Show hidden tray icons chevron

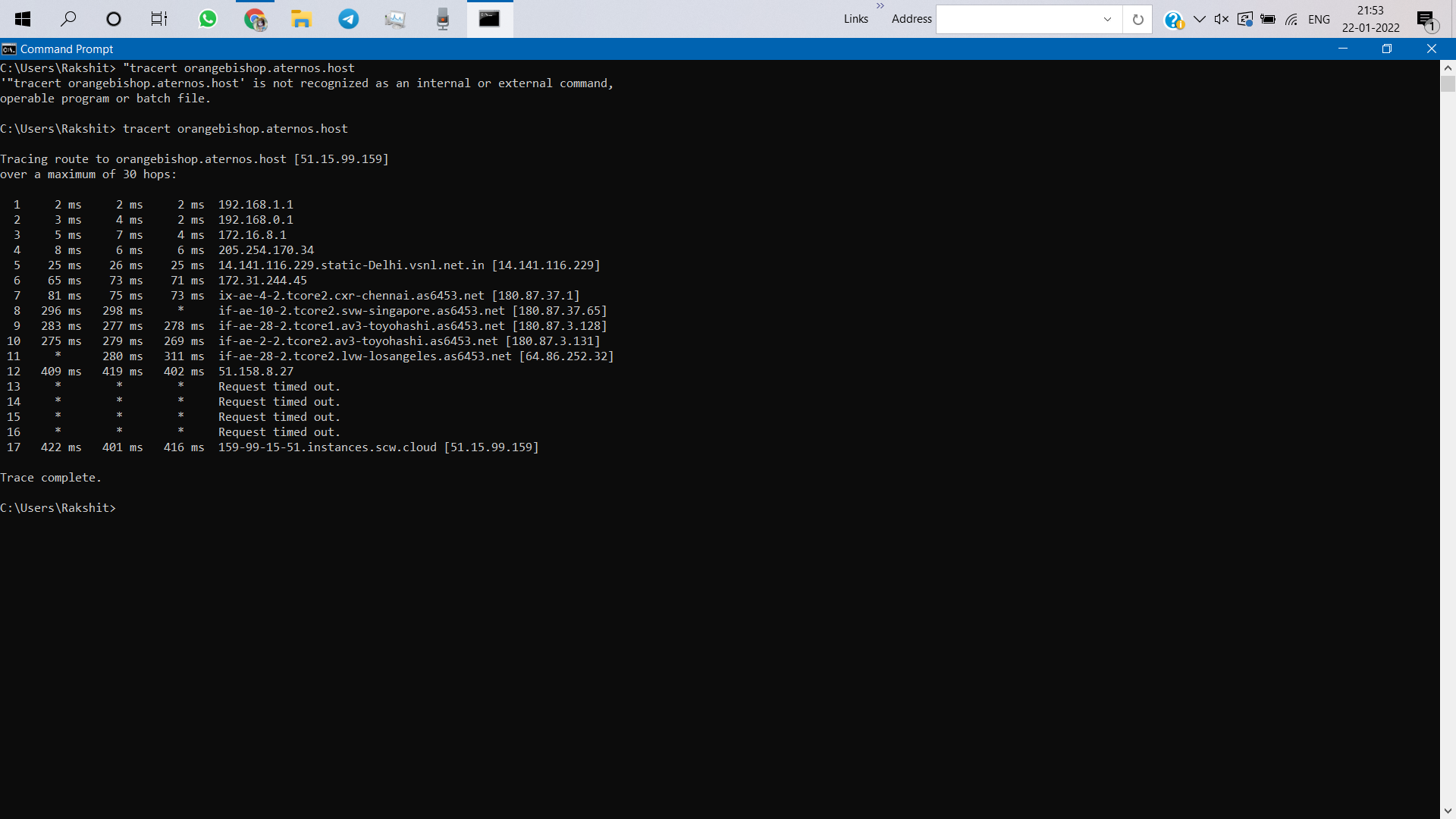[x=1199, y=19]
